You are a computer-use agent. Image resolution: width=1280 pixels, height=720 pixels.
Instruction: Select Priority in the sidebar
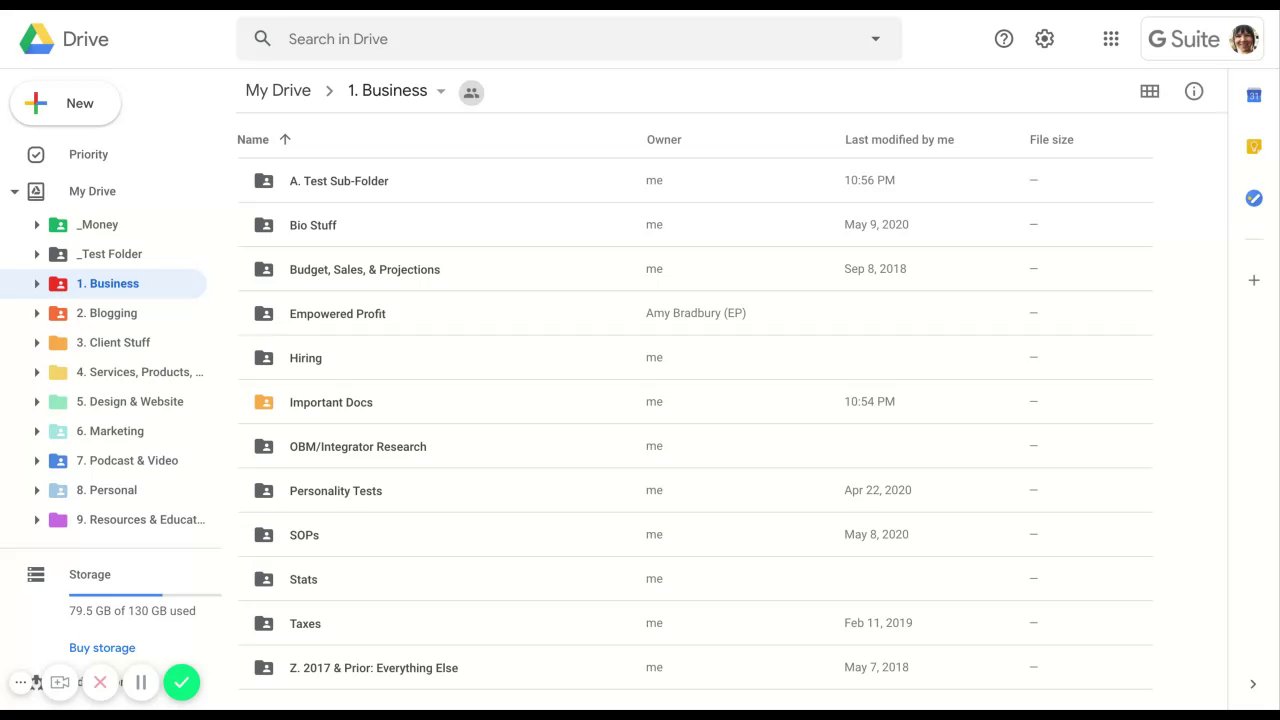[x=88, y=155]
